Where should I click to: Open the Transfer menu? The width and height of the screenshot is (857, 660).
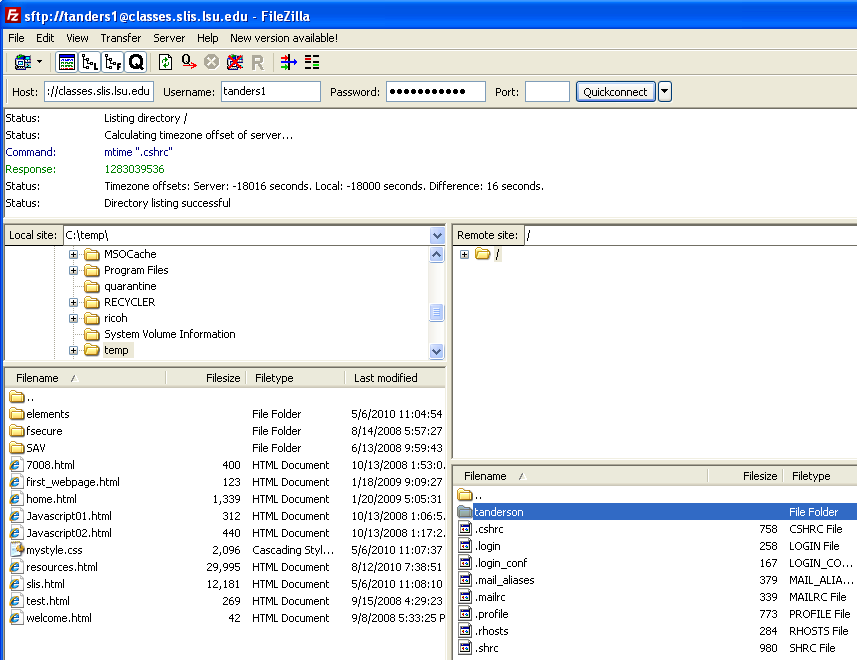click(120, 38)
